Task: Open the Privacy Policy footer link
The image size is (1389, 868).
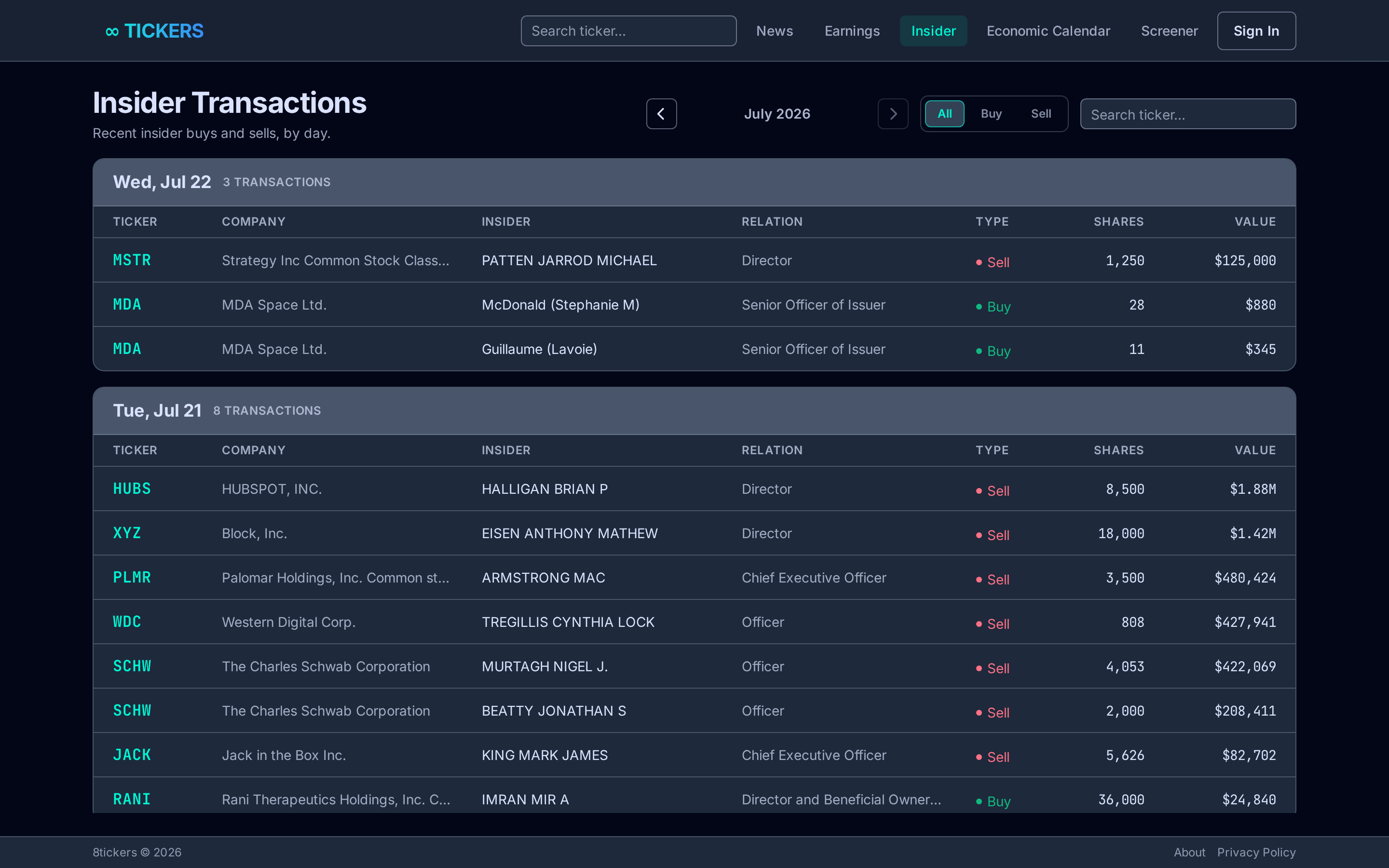Action: tap(1256, 852)
